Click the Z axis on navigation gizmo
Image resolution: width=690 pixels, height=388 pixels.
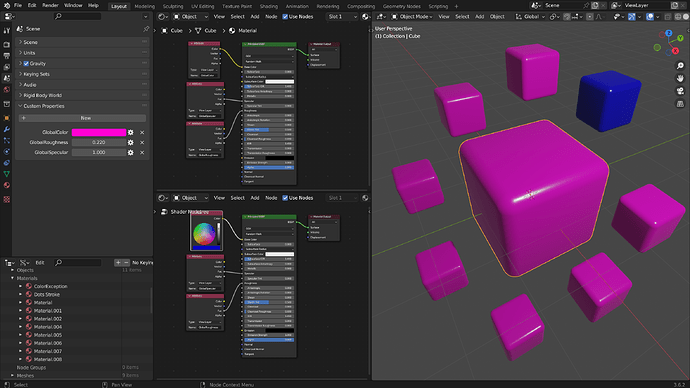point(668,33)
